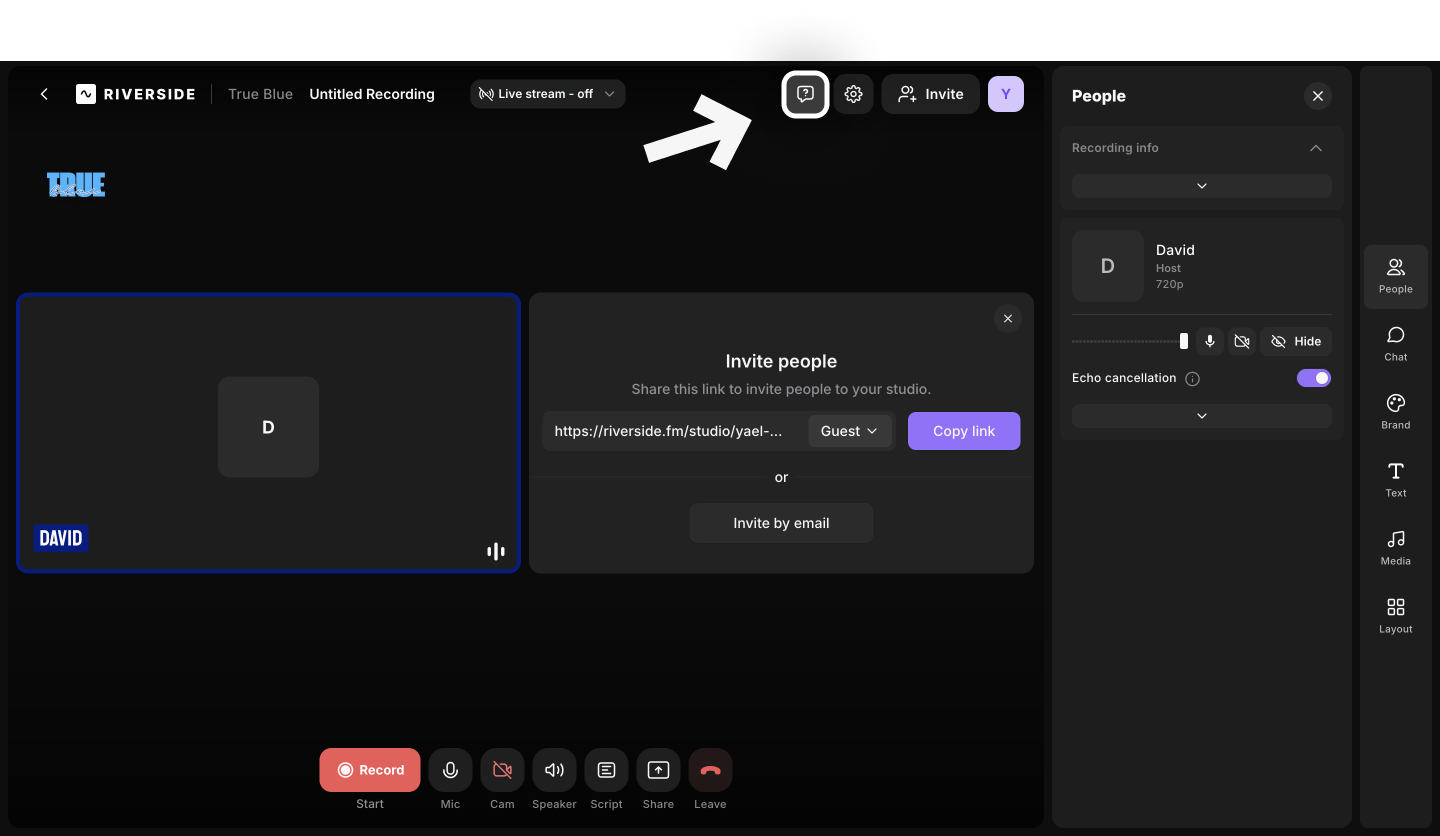
Task: Collapse the Recording info section
Action: [1315, 148]
